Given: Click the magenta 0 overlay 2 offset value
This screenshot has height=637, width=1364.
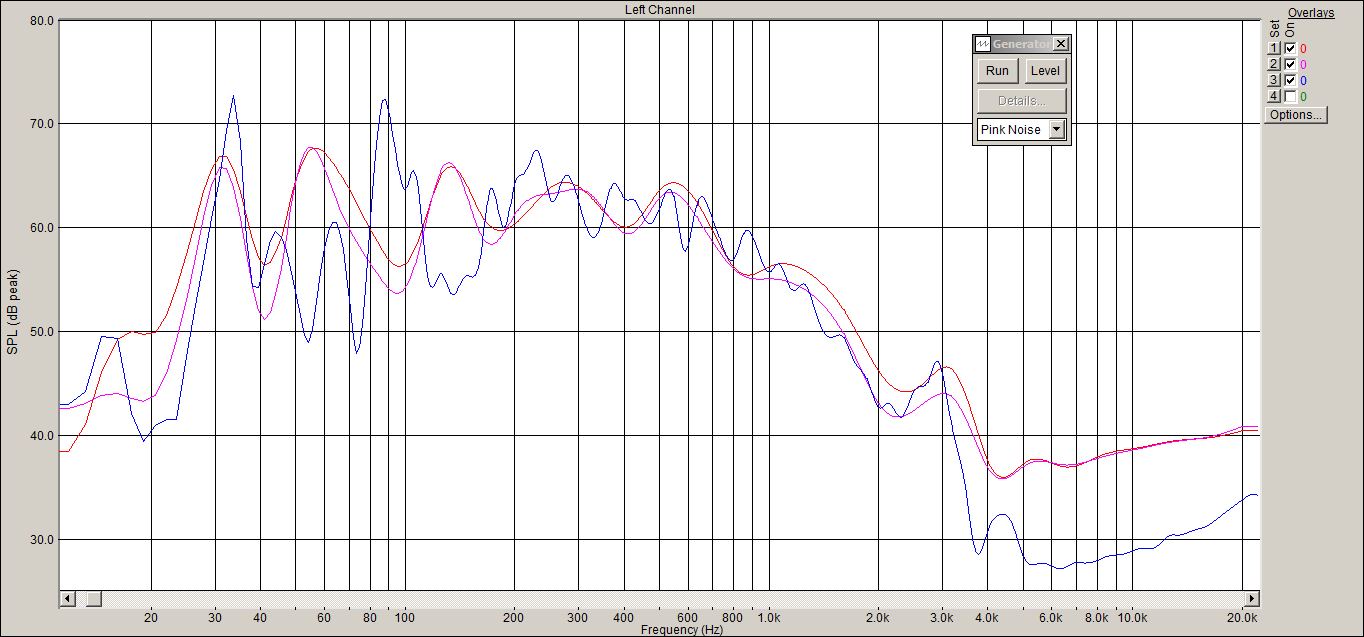Looking at the screenshot, I should click(1303, 64).
